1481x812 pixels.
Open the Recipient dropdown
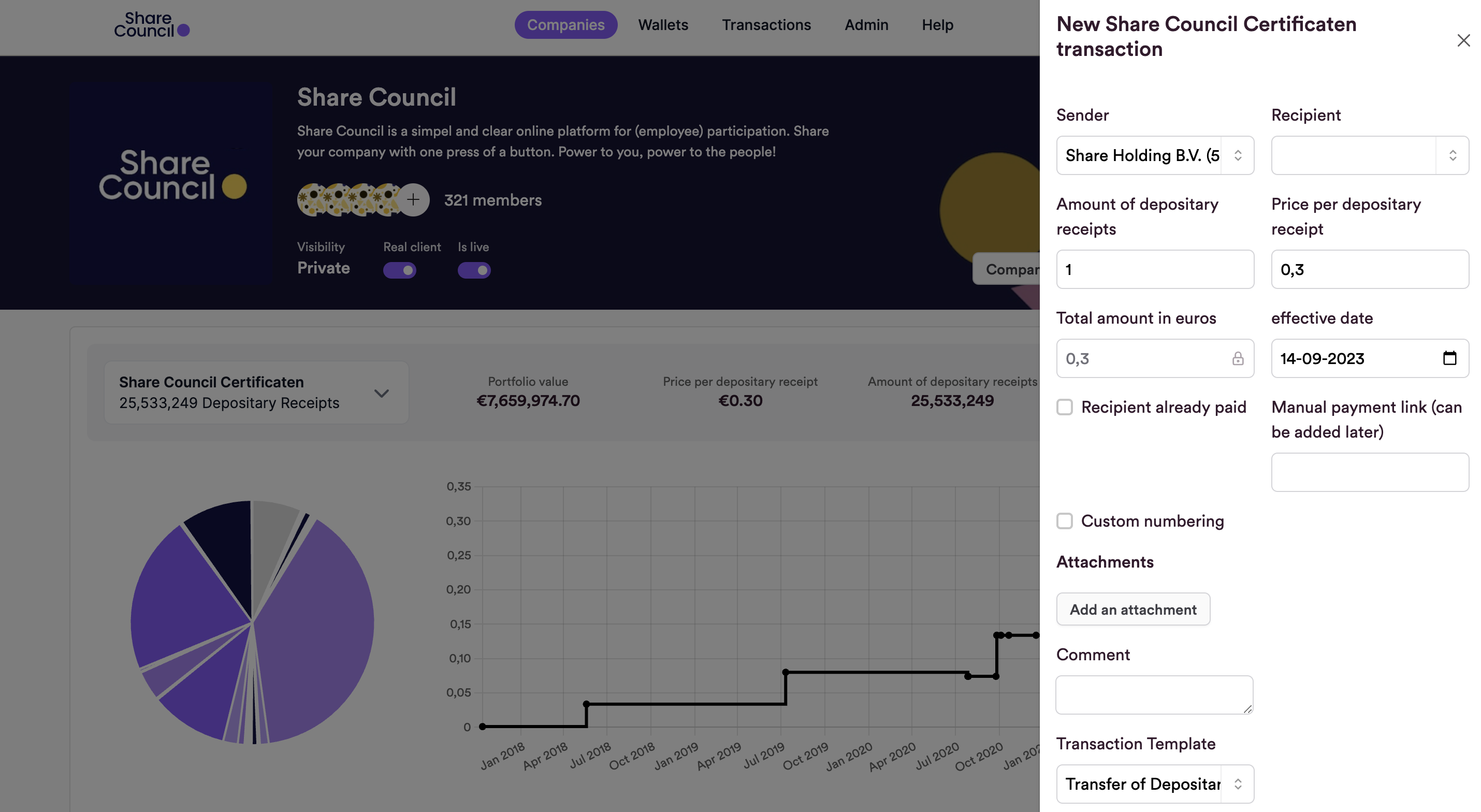tap(1370, 155)
